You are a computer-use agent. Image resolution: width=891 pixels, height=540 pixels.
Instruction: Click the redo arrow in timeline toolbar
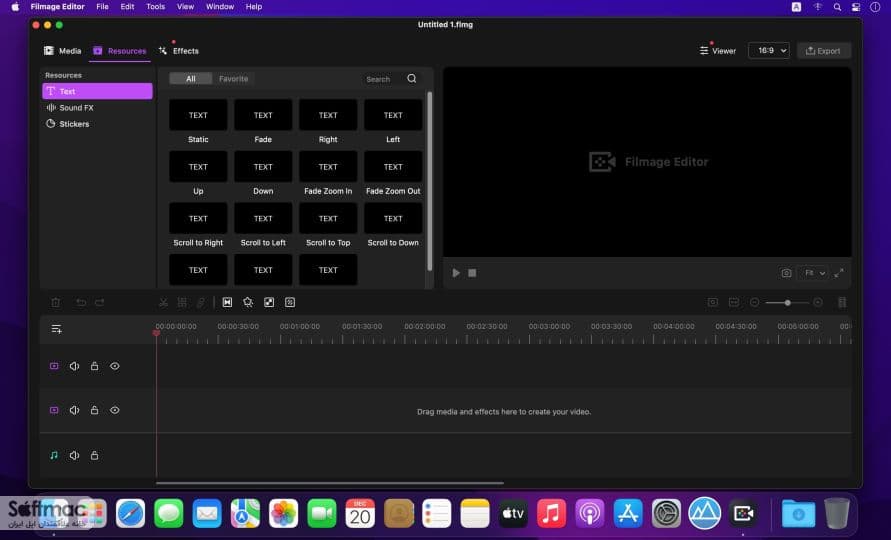point(100,302)
